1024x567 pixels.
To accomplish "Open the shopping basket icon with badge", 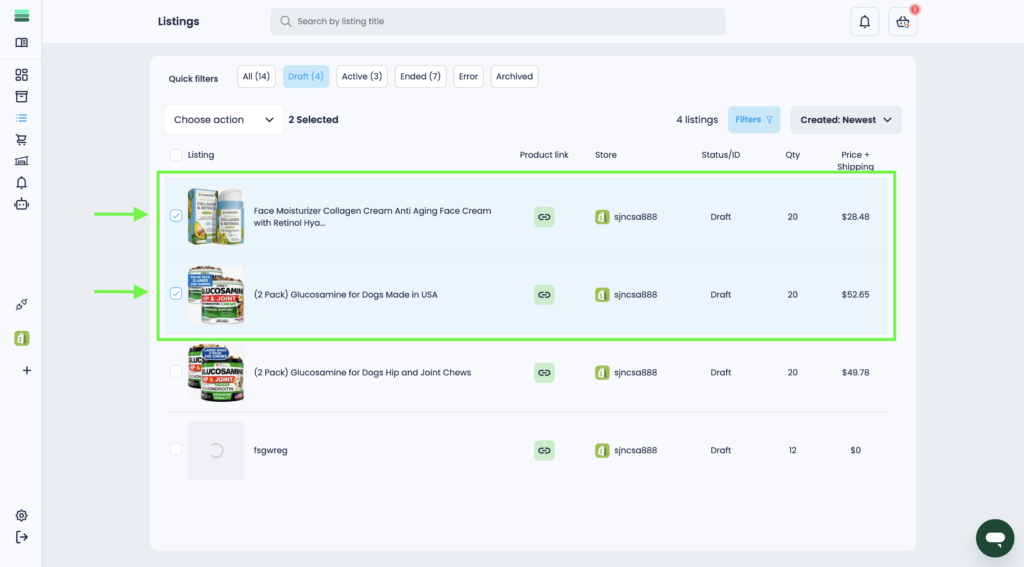I will [x=902, y=22].
